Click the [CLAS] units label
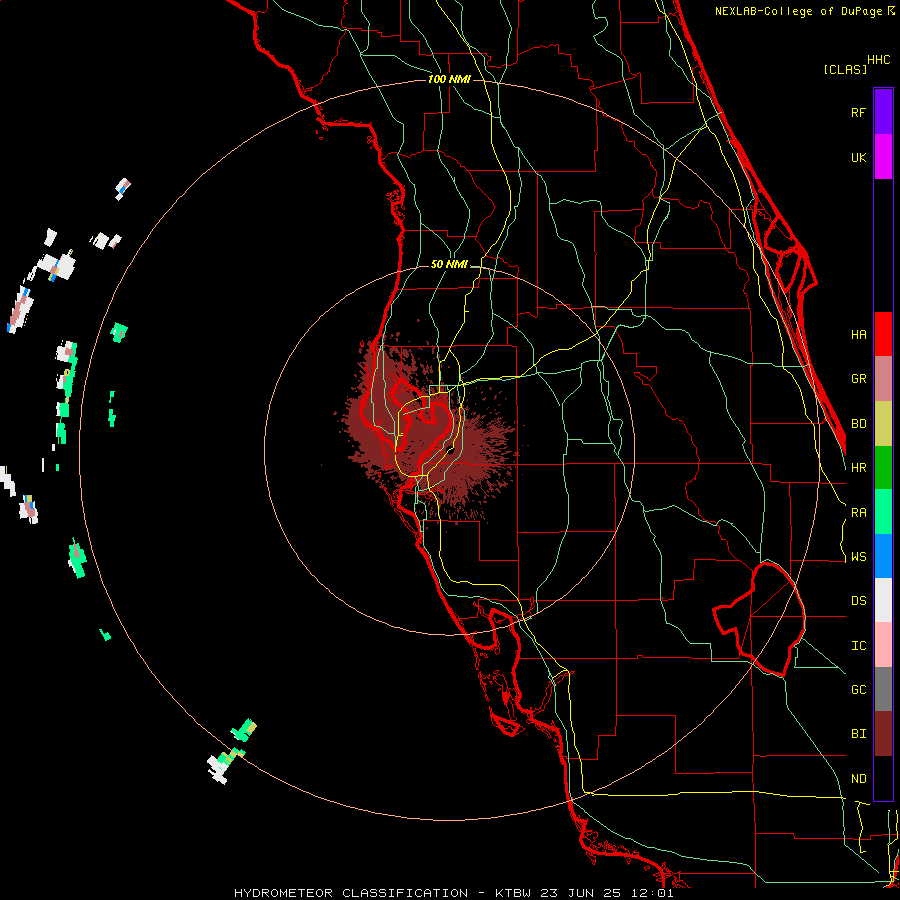The image size is (900, 900). click(845, 70)
